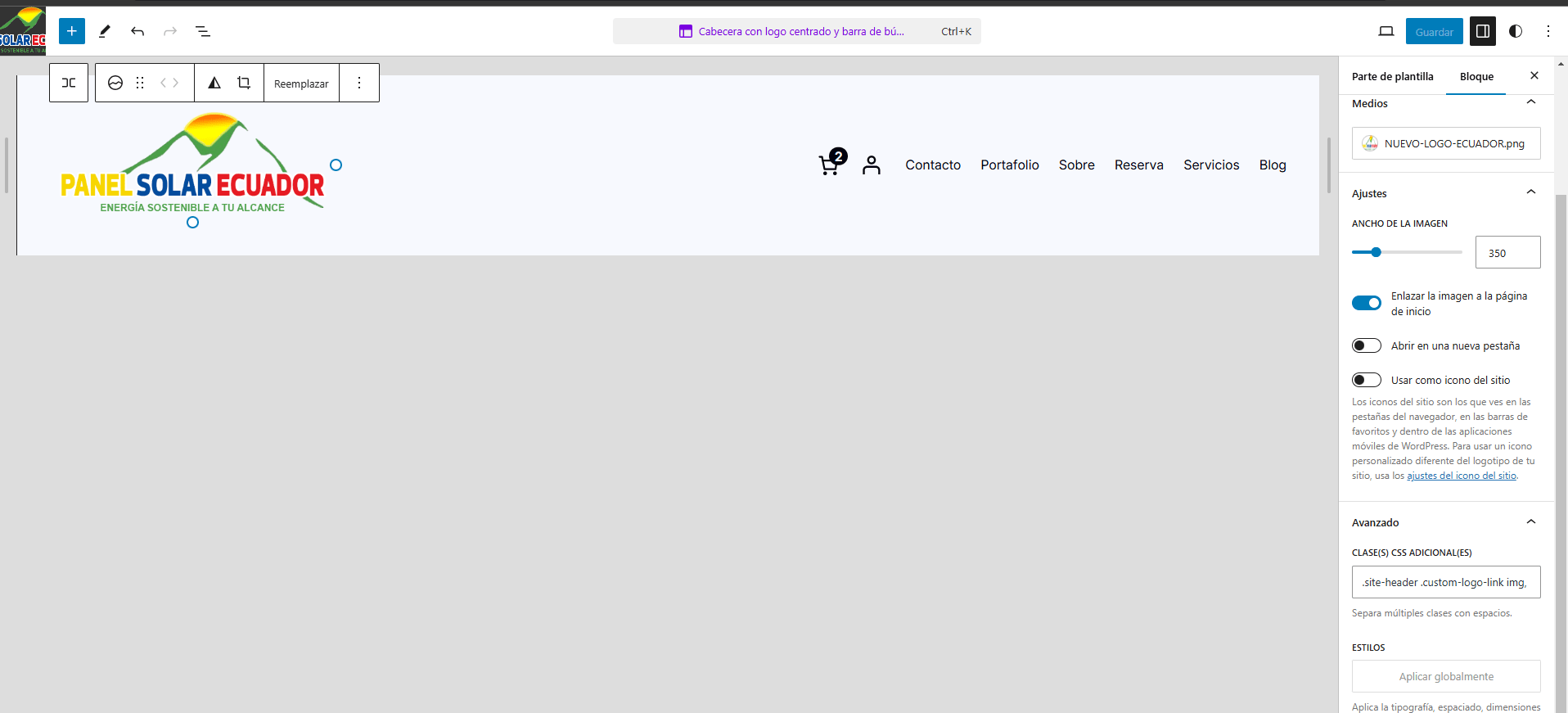The image size is (1568, 713).
Task: Collapse the Ajustes panel
Action: [x=1531, y=192]
